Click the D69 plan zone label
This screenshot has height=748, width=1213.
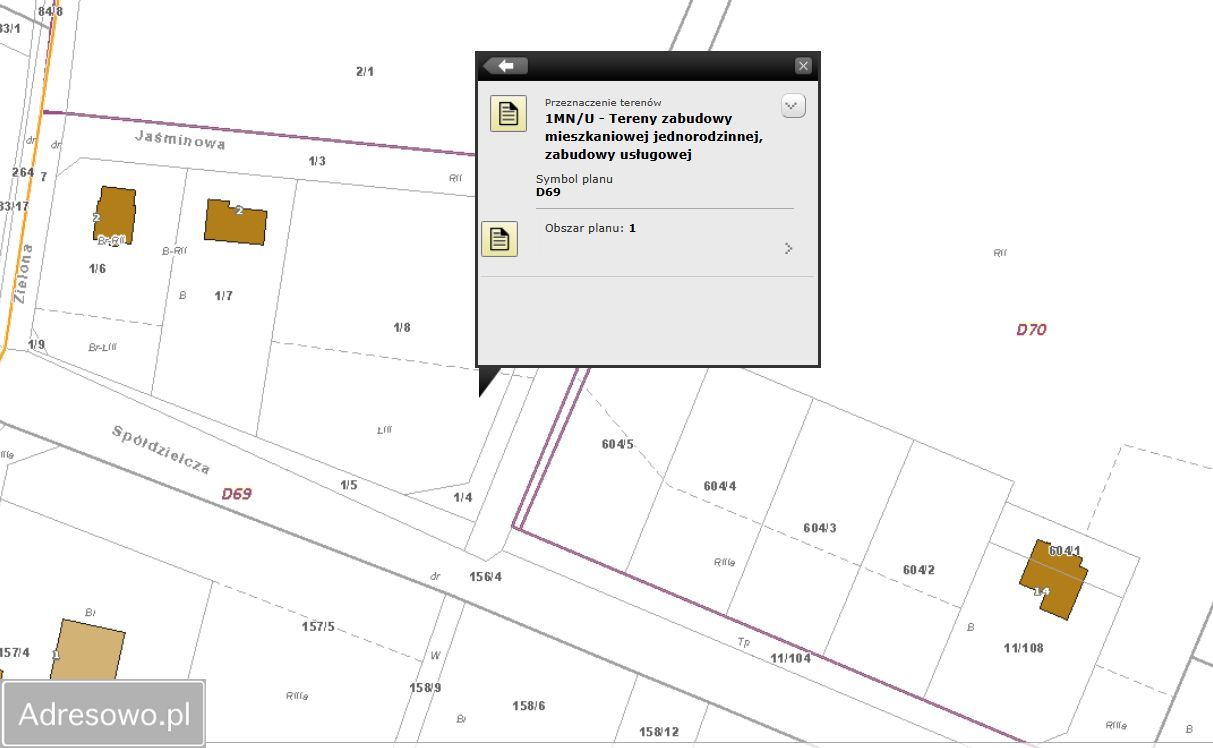pos(237,493)
